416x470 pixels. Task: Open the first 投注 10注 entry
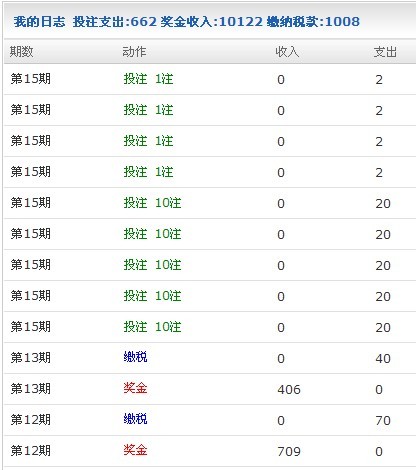[152, 203]
